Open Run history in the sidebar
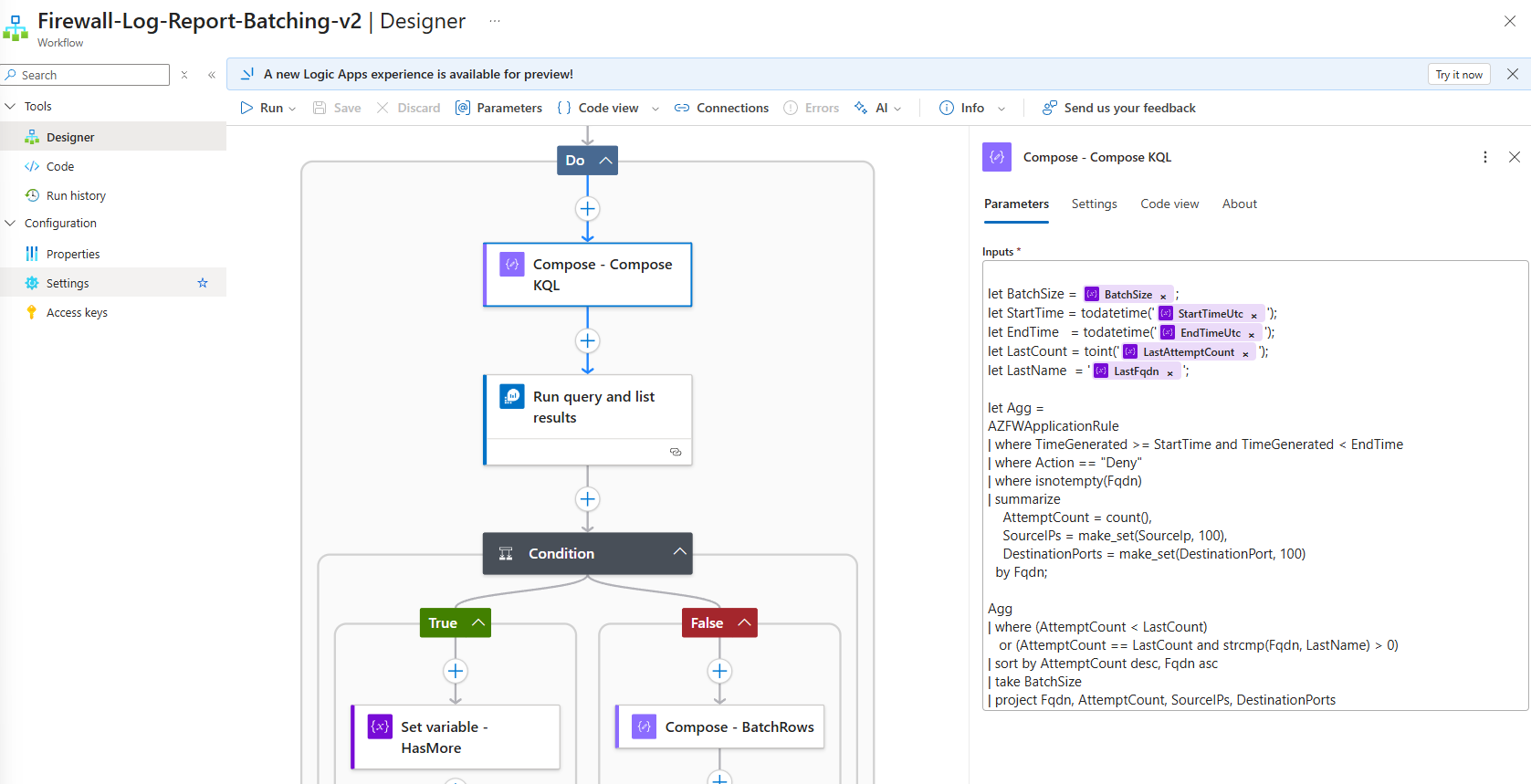Screen dimensions: 1531x784 click(76, 195)
